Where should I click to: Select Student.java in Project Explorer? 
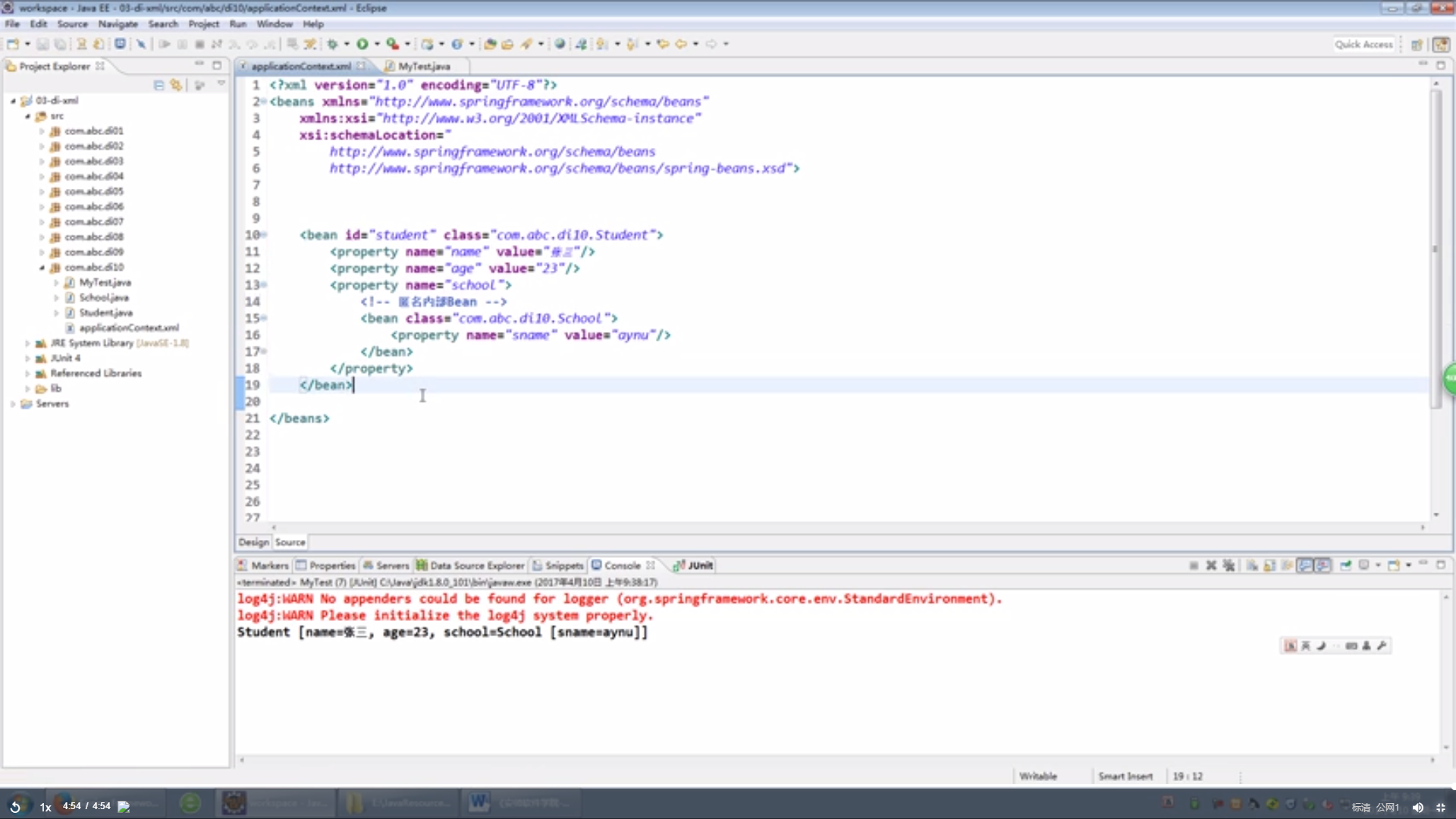click(105, 313)
